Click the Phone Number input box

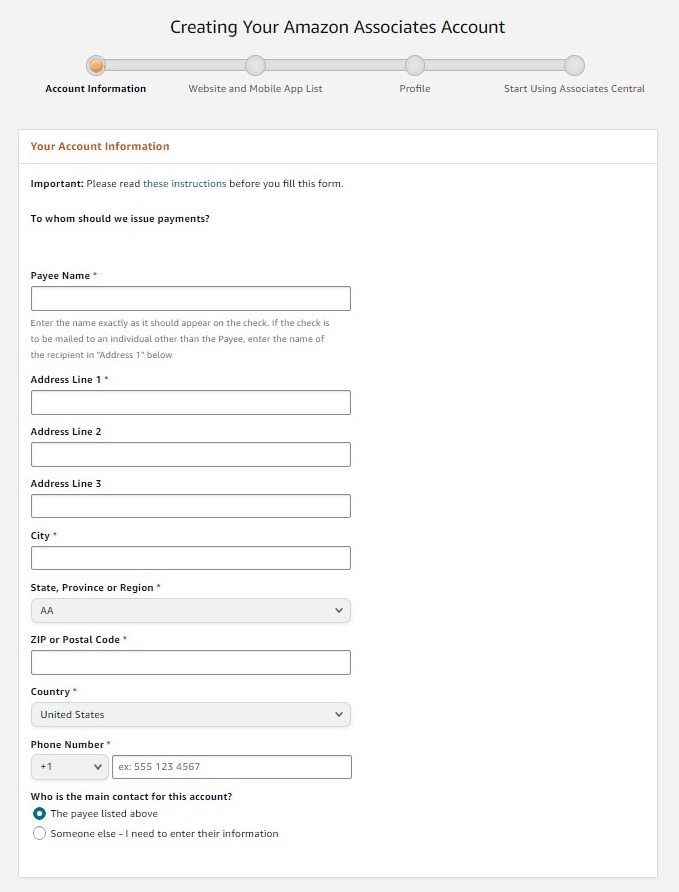point(232,767)
